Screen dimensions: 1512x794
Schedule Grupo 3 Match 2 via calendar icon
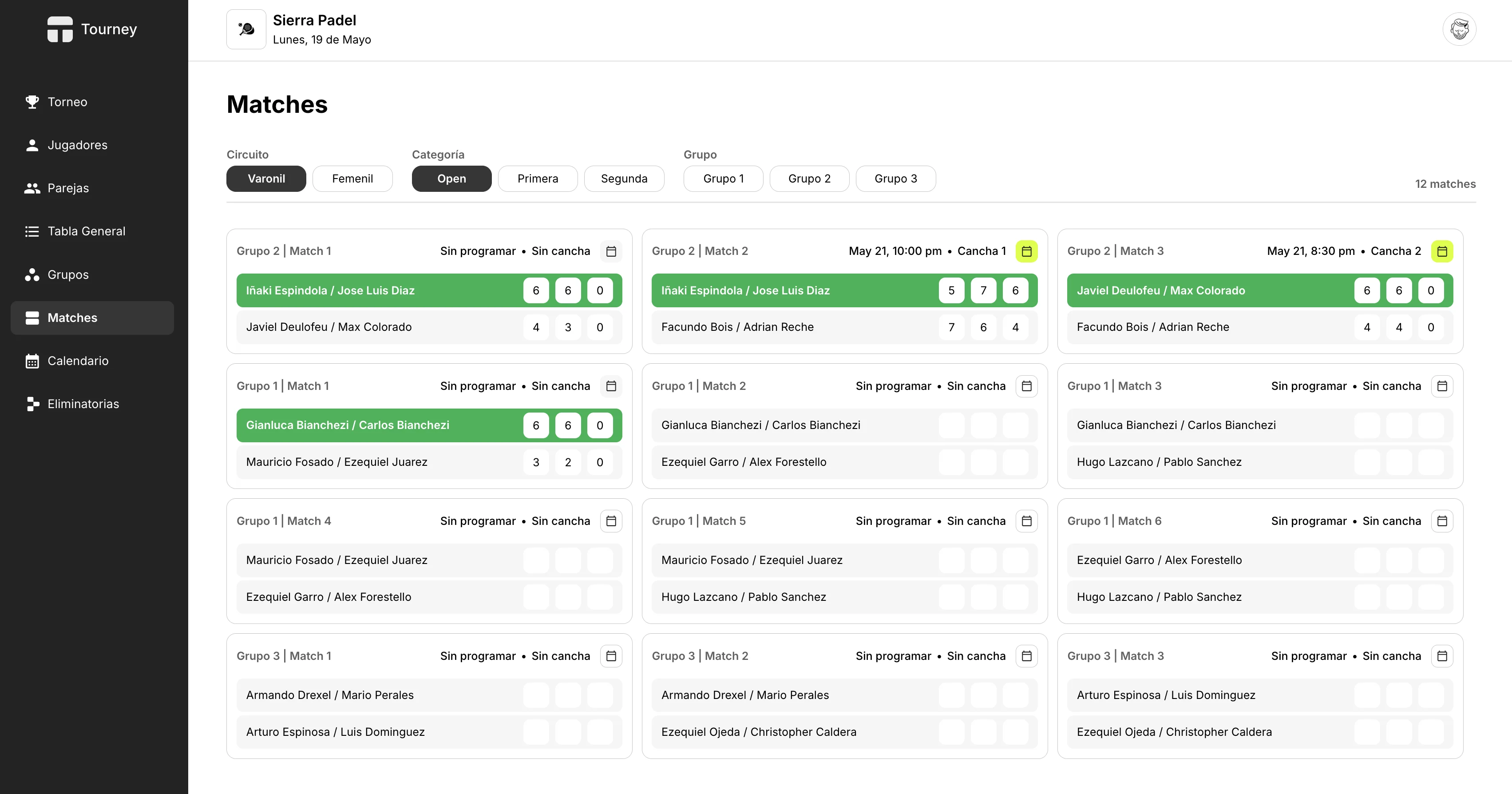point(1027,656)
